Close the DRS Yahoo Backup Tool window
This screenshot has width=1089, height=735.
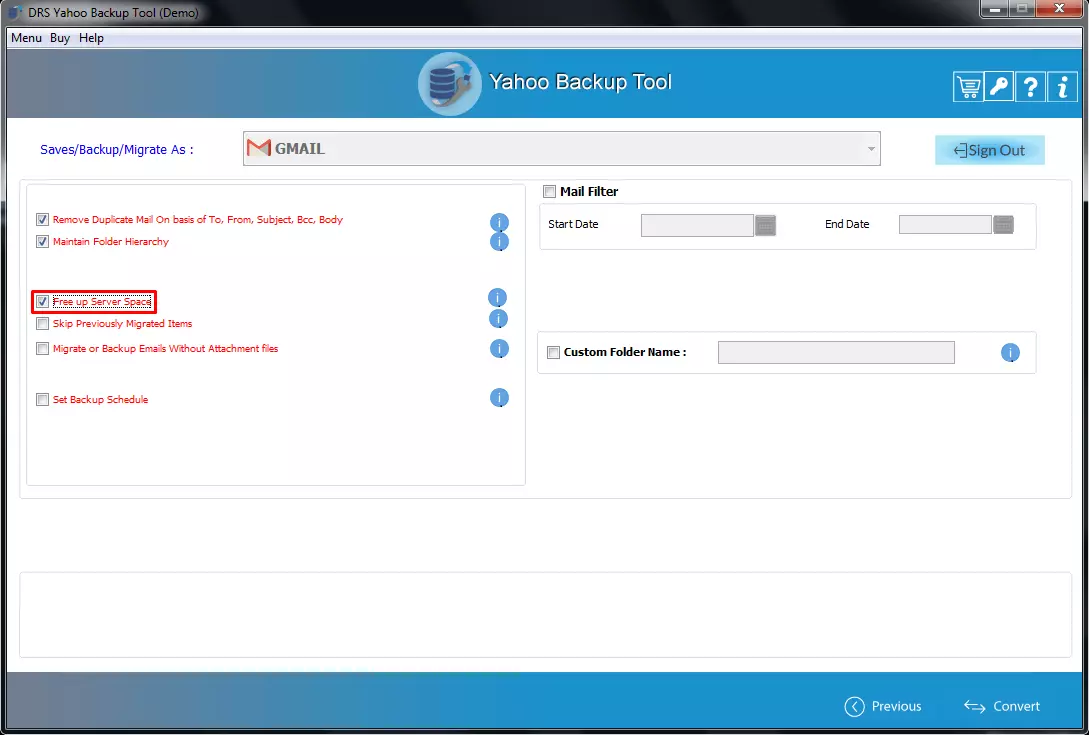pyautogui.click(x=1059, y=9)
